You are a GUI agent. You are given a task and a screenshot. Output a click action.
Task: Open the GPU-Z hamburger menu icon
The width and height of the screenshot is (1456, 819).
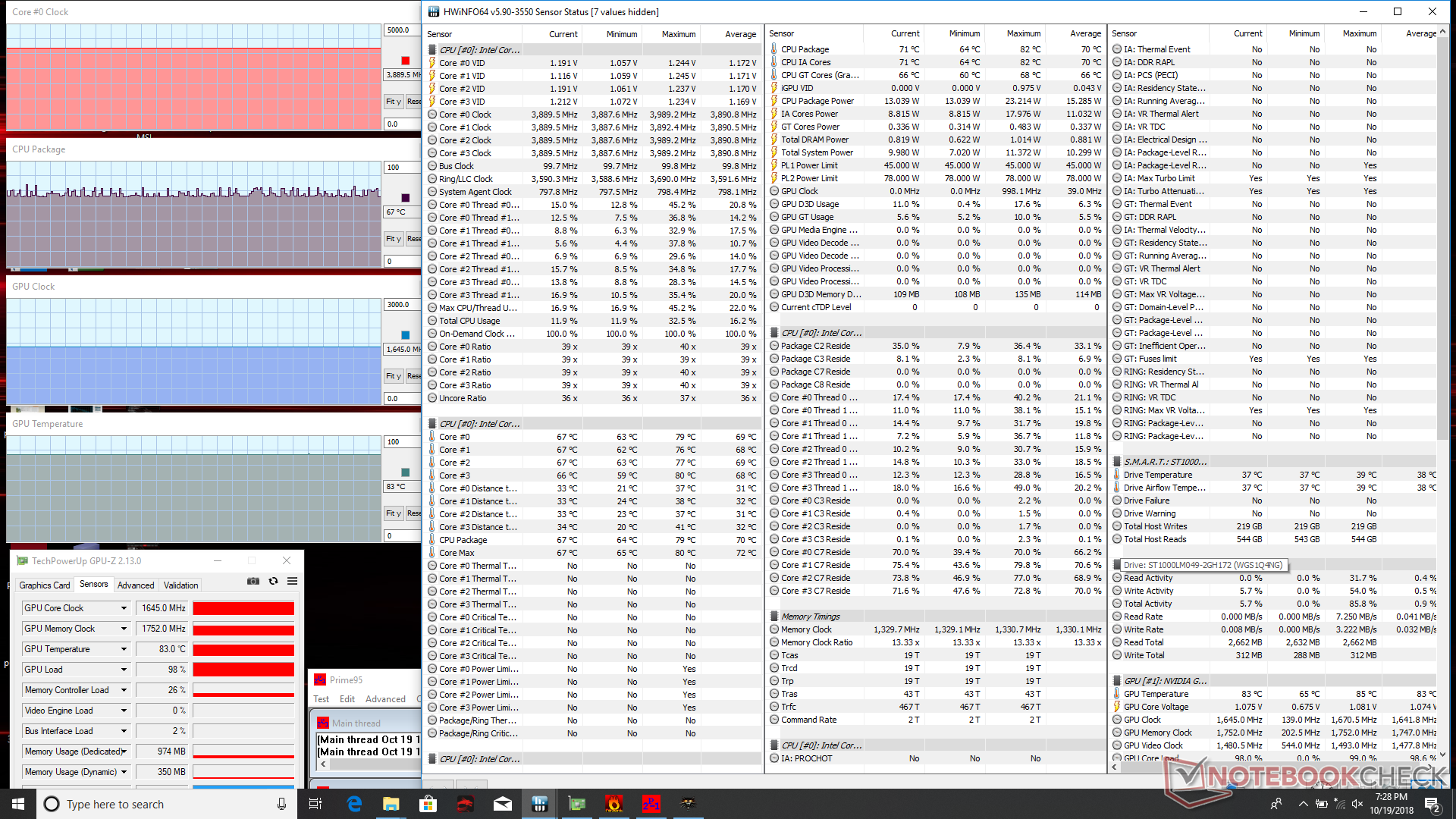tap(292, 582)
